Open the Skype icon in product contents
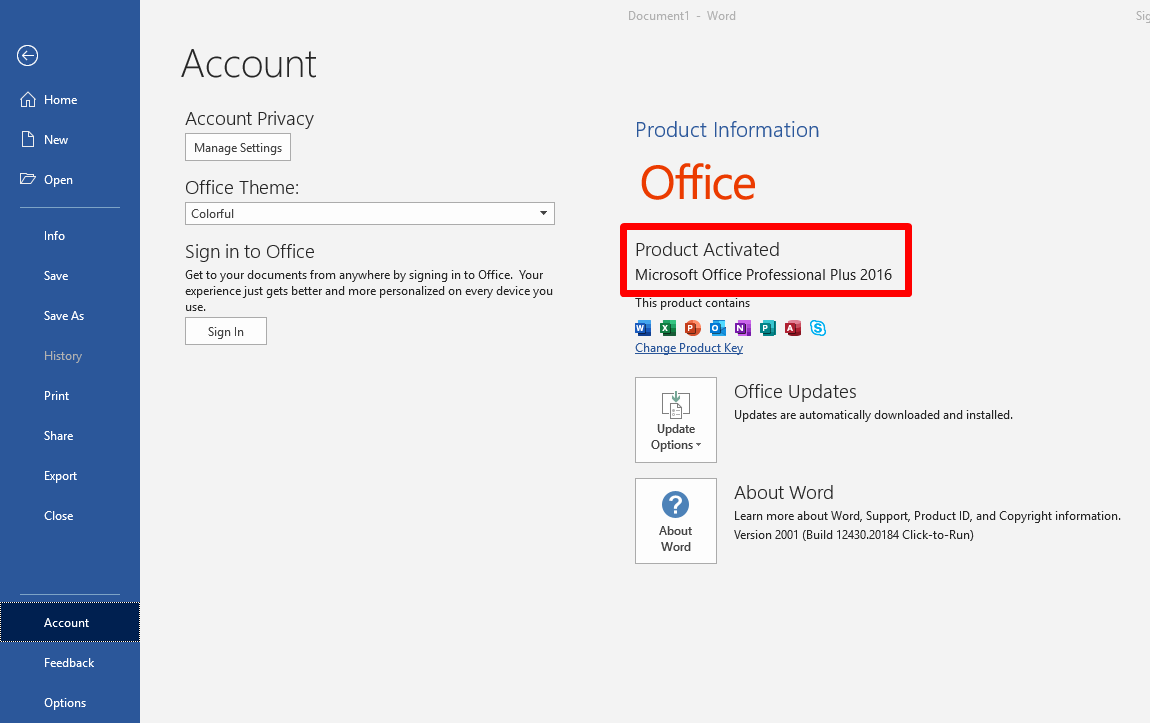The image size is (1150, 723). click(x=818, y=328)
